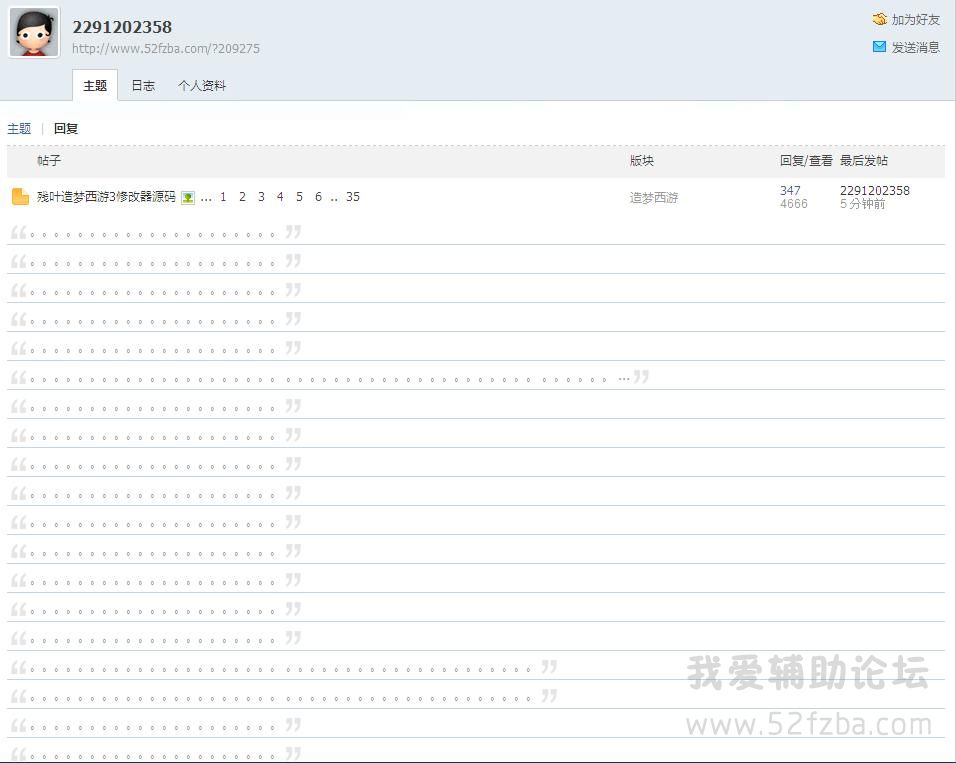Select the 回复 sub-filter
The image size is (956, 763).
(66, 128)
